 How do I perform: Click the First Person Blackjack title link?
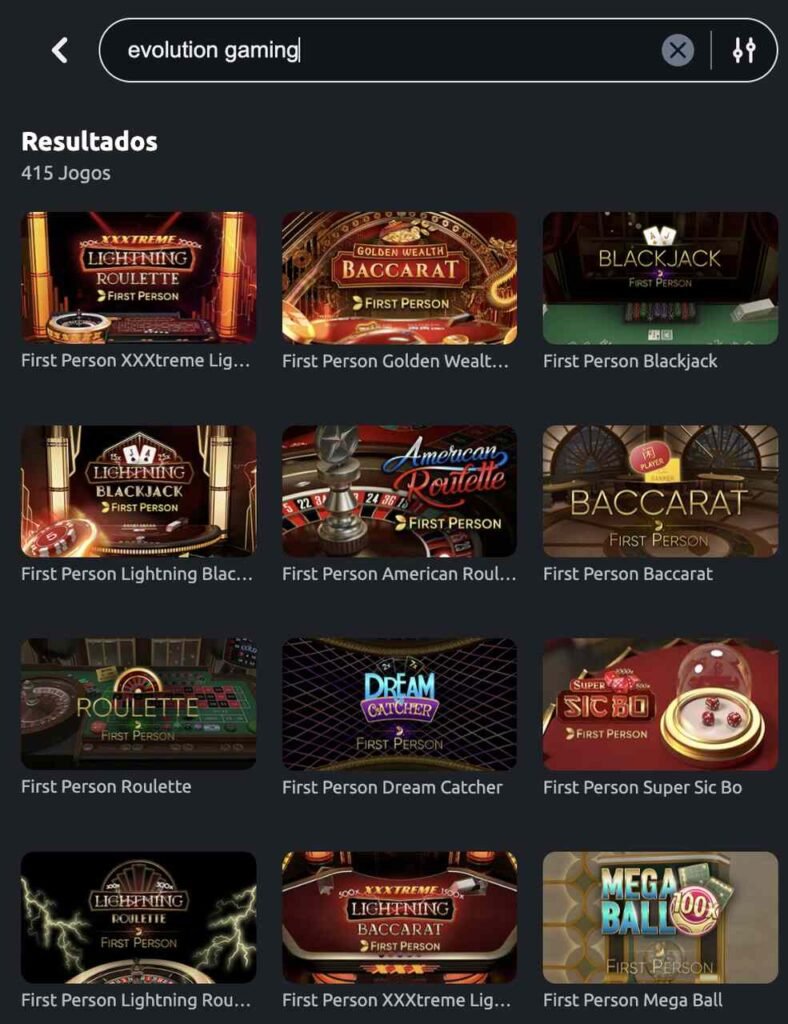pos(630,361)
